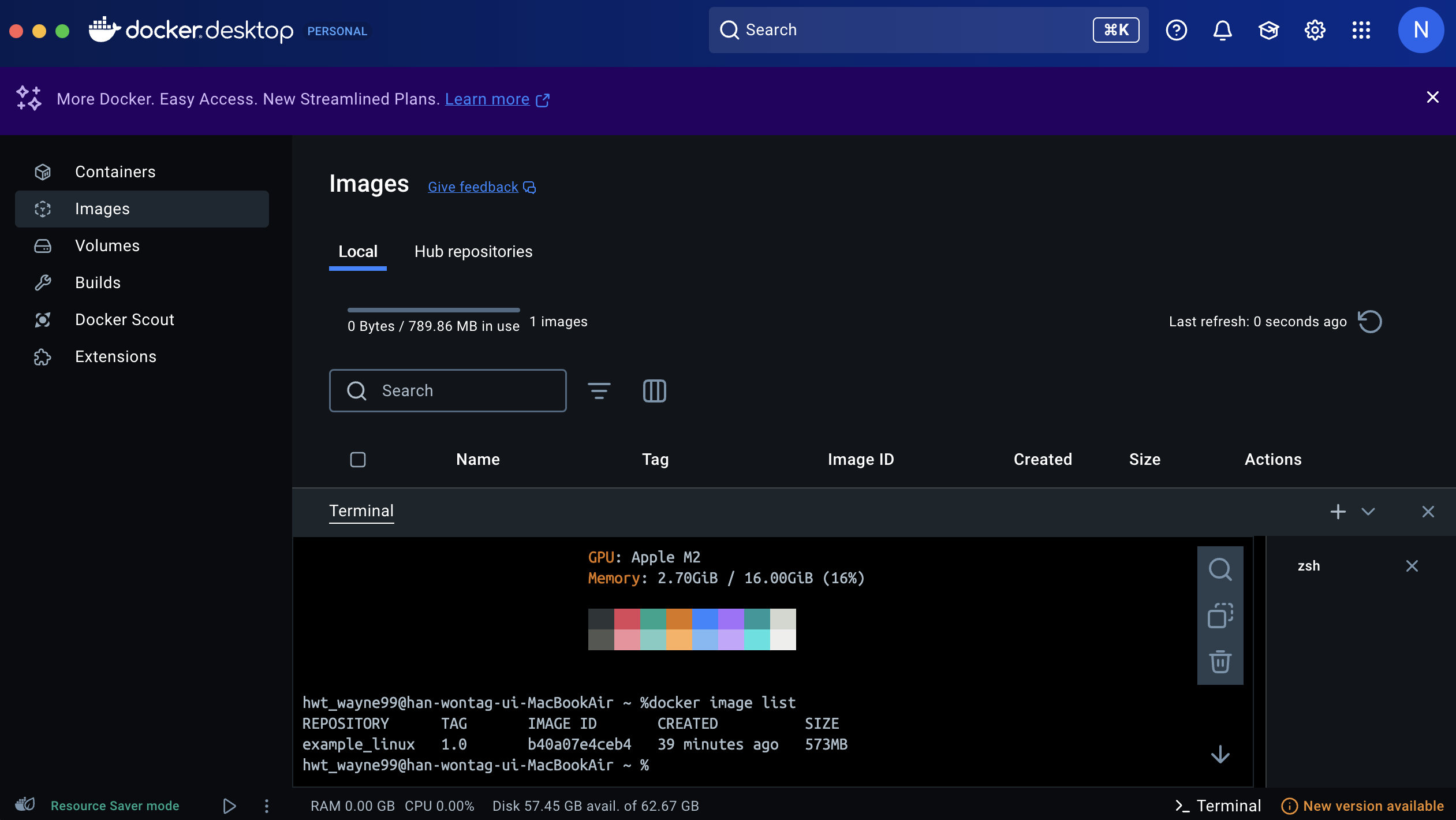Expand the terminal session chevron dropdown
The width and height of the screenshot is (1456, 820).
tap(1368, 512)
